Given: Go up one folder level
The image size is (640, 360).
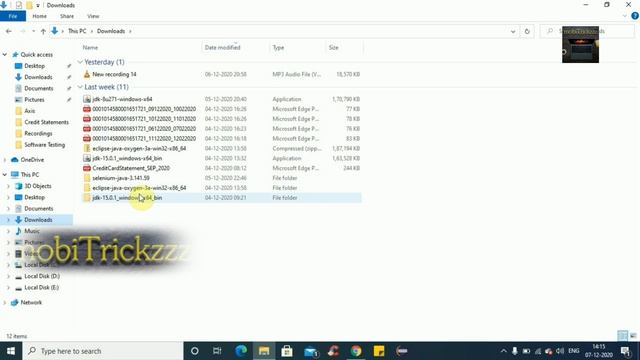Looking at the screenshot, I should [43, 31].
